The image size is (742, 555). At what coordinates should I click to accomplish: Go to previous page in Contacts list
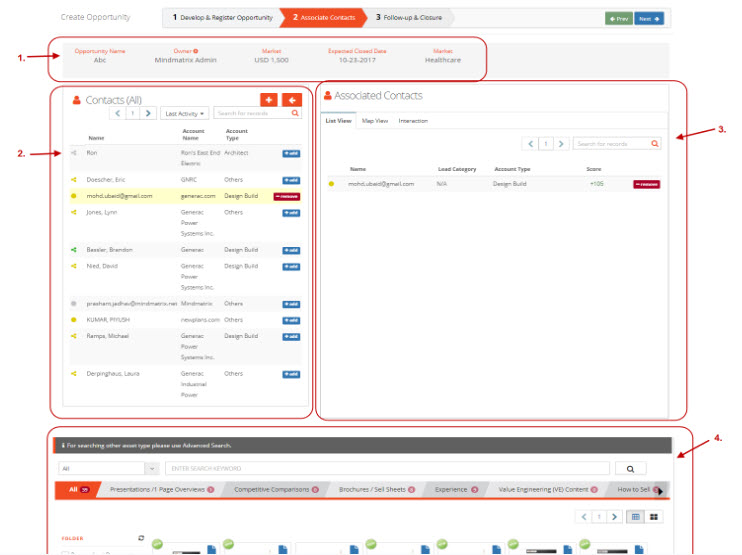click(117, 114)
